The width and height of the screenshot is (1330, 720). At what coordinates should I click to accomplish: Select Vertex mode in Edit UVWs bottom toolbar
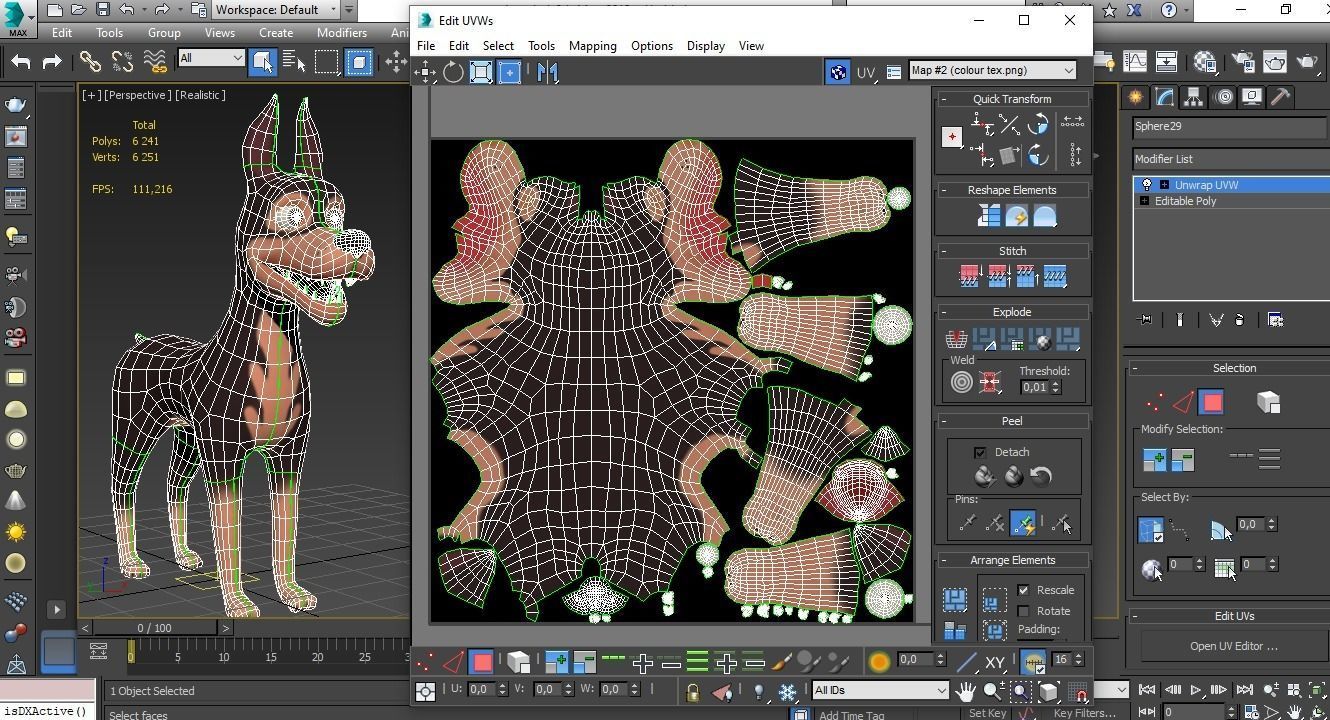tap(425, 661)
